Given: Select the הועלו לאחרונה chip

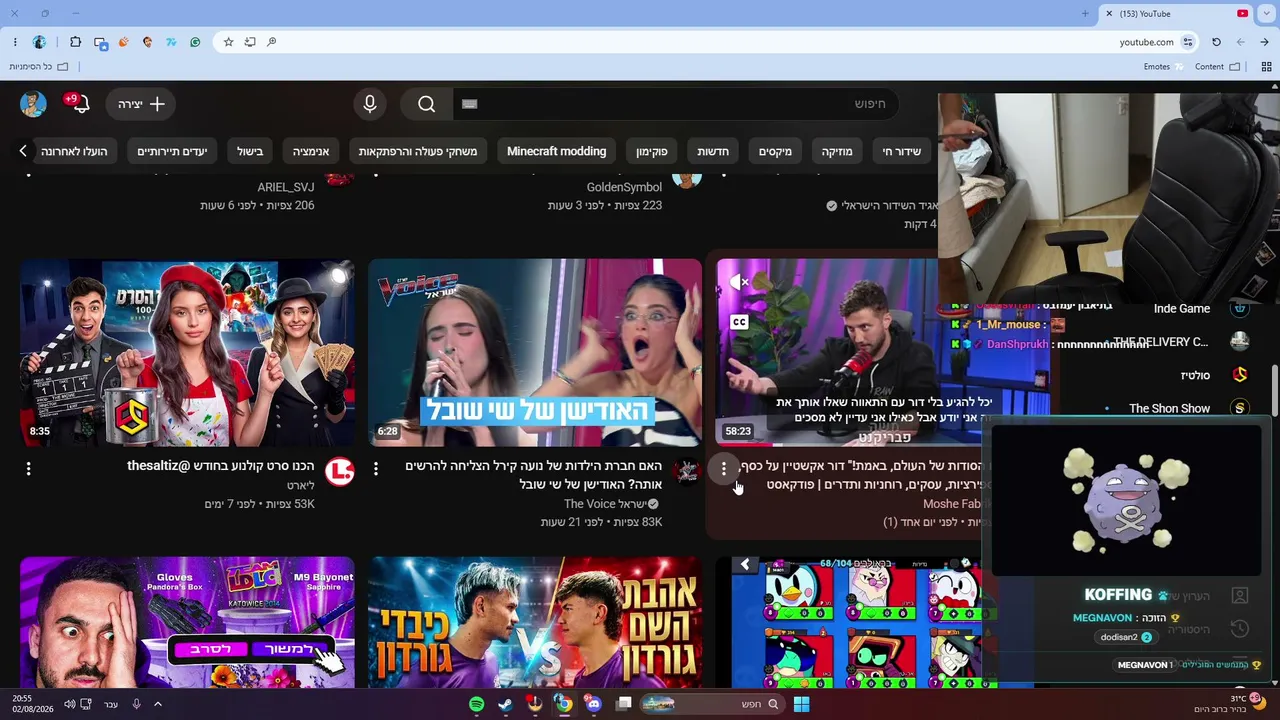Looking at the screenshot, I should 74,151.
